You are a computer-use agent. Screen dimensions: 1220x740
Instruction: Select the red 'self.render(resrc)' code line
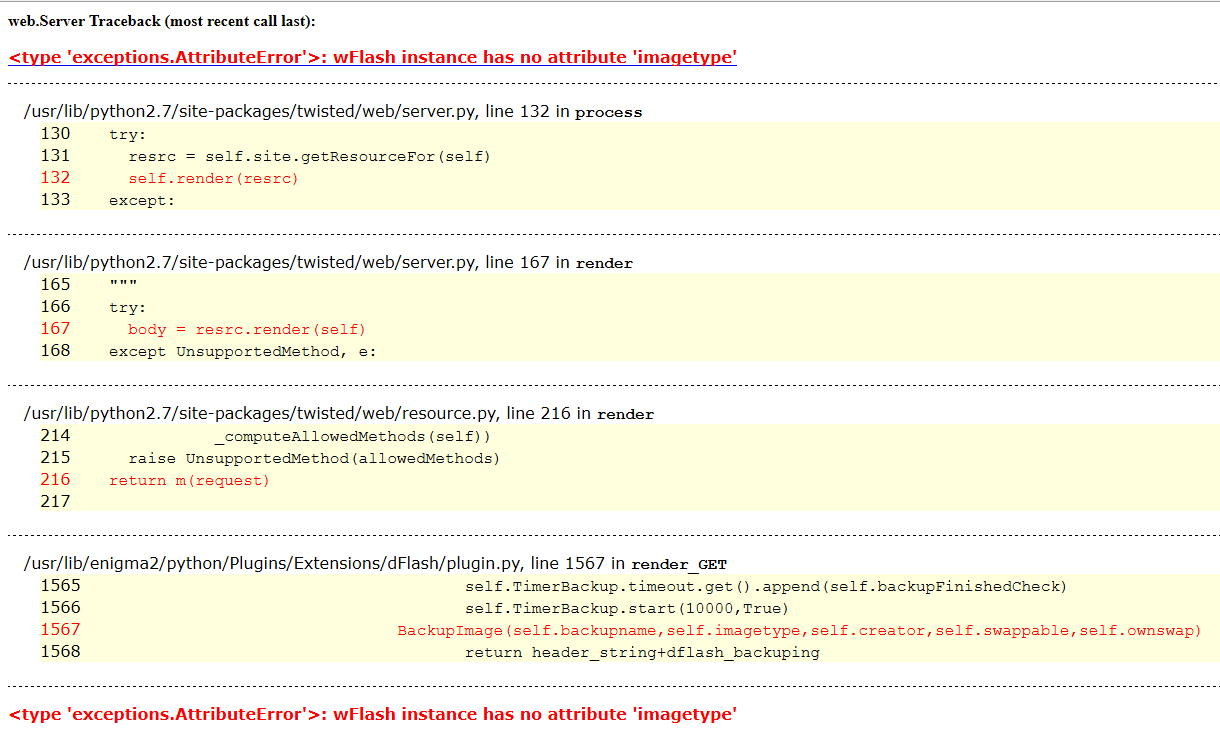pyautogui.click(x=213, y=178)
